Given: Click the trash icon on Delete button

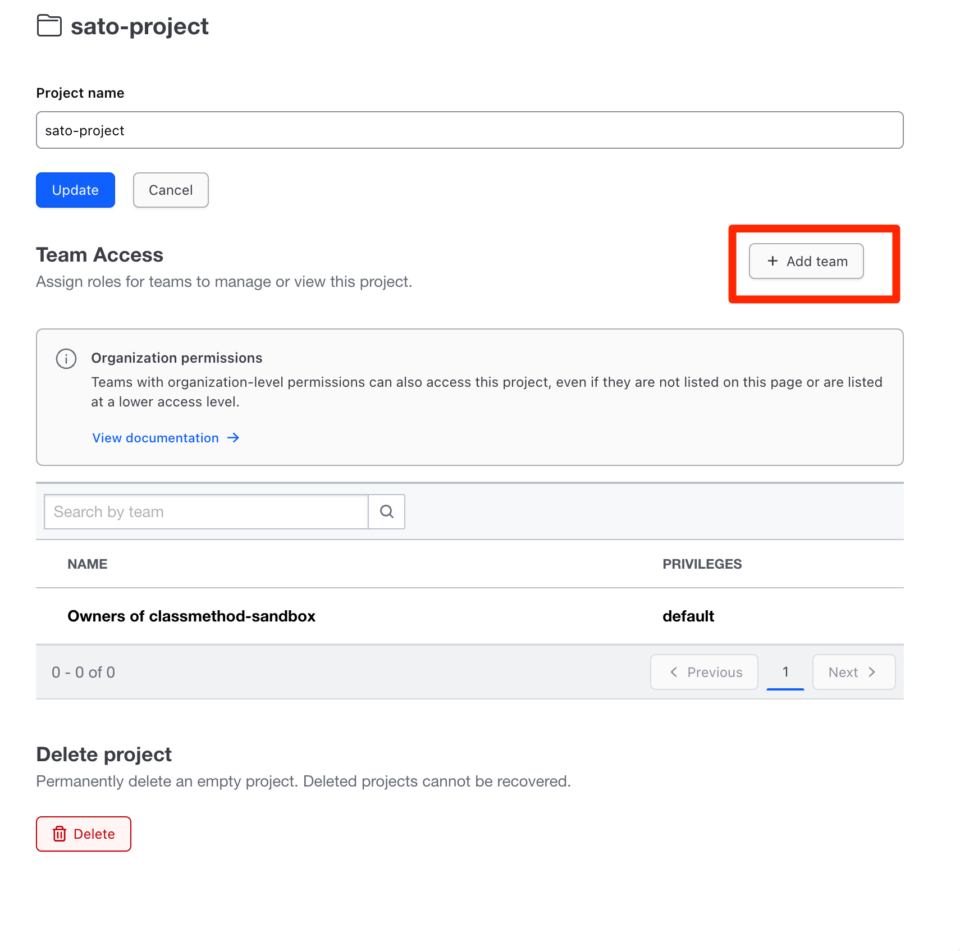Looking at the screenshot, I should (59, 833).
